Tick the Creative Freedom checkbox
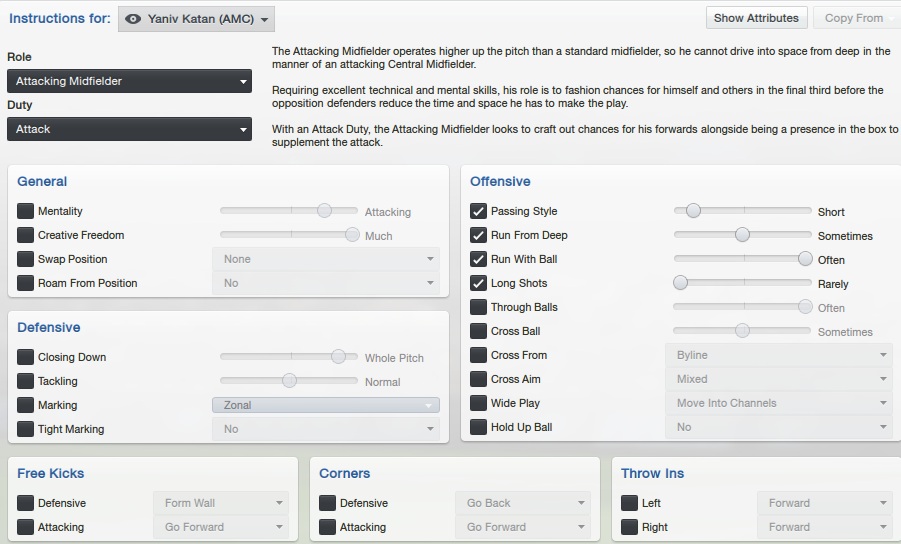The height and width of the screenshot is (544, 901). click(26, 235)
